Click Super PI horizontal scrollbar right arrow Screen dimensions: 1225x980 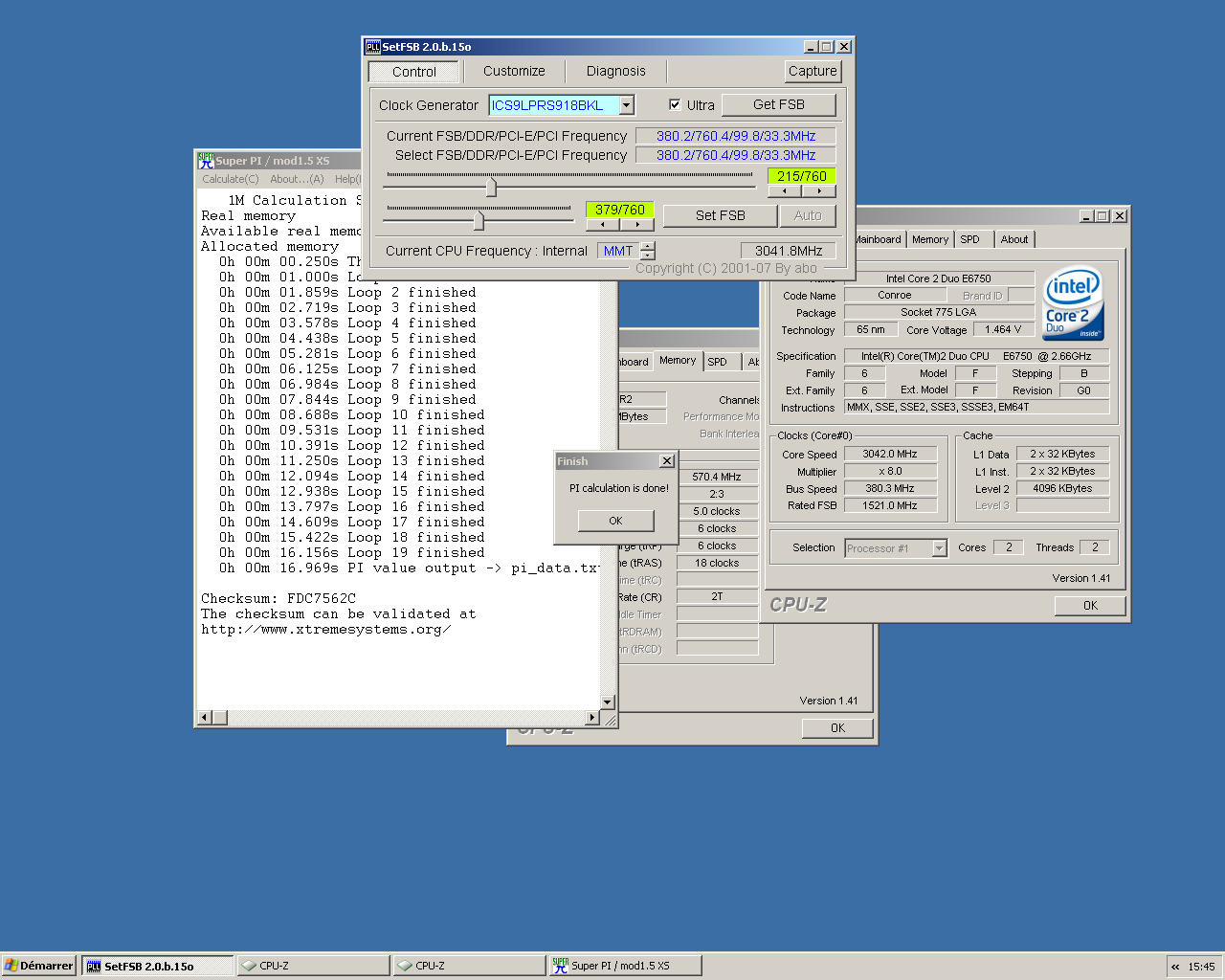pyautogui.click(x=592, y=717)
